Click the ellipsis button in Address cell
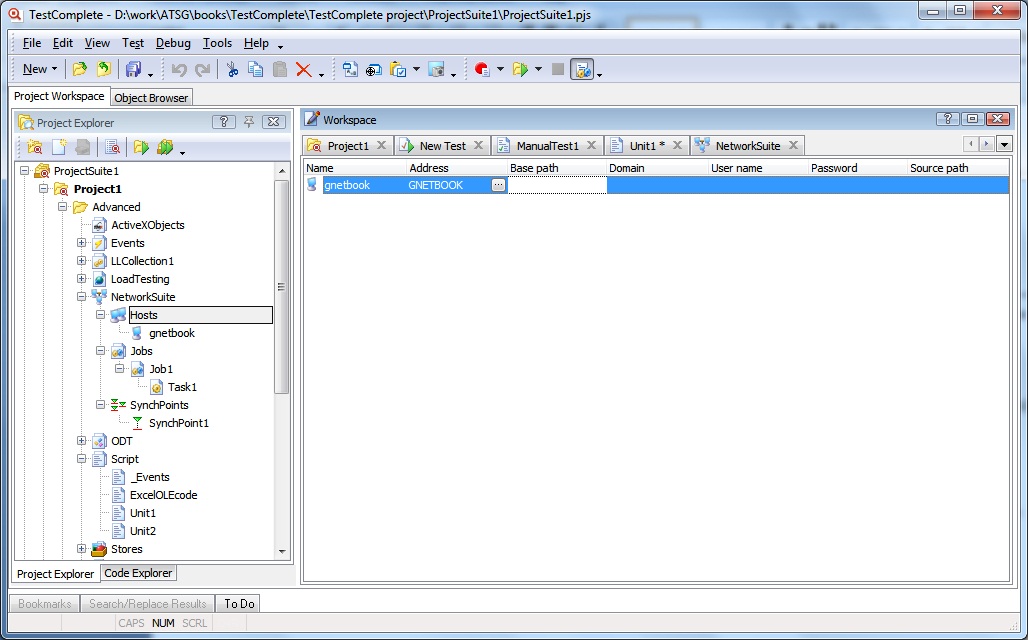This screenshot has width=1028, height=640. (498, 185)
